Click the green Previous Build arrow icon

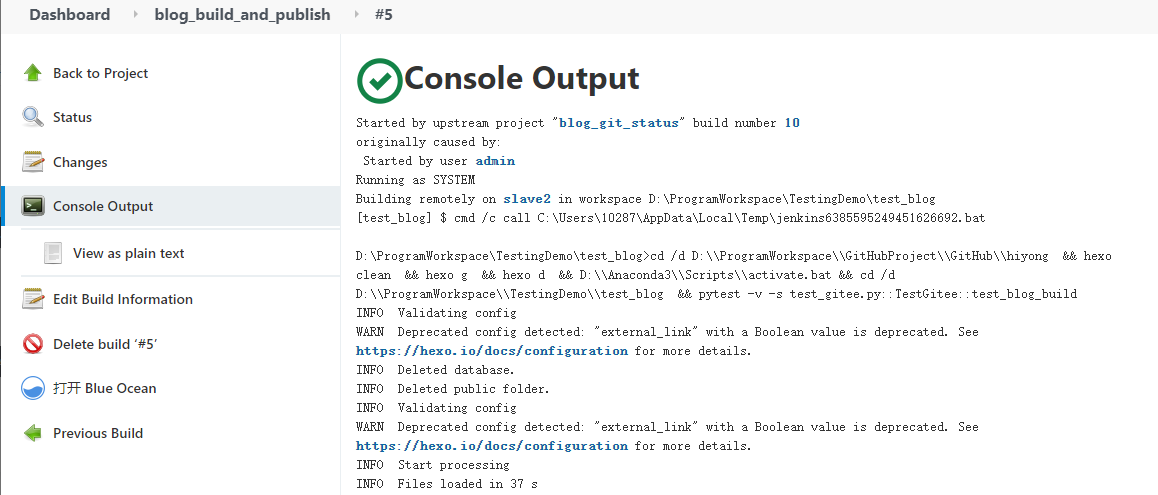coord(32,433)
